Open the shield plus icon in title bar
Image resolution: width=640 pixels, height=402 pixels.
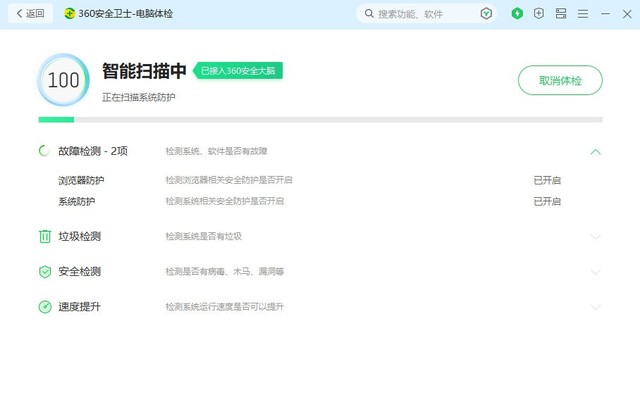click(539, 13)
